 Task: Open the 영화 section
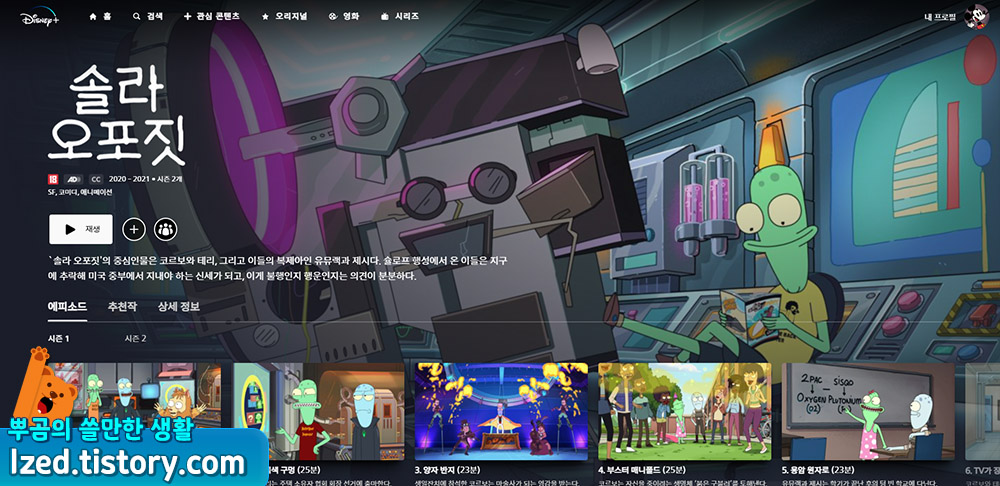tap(344, 17)
